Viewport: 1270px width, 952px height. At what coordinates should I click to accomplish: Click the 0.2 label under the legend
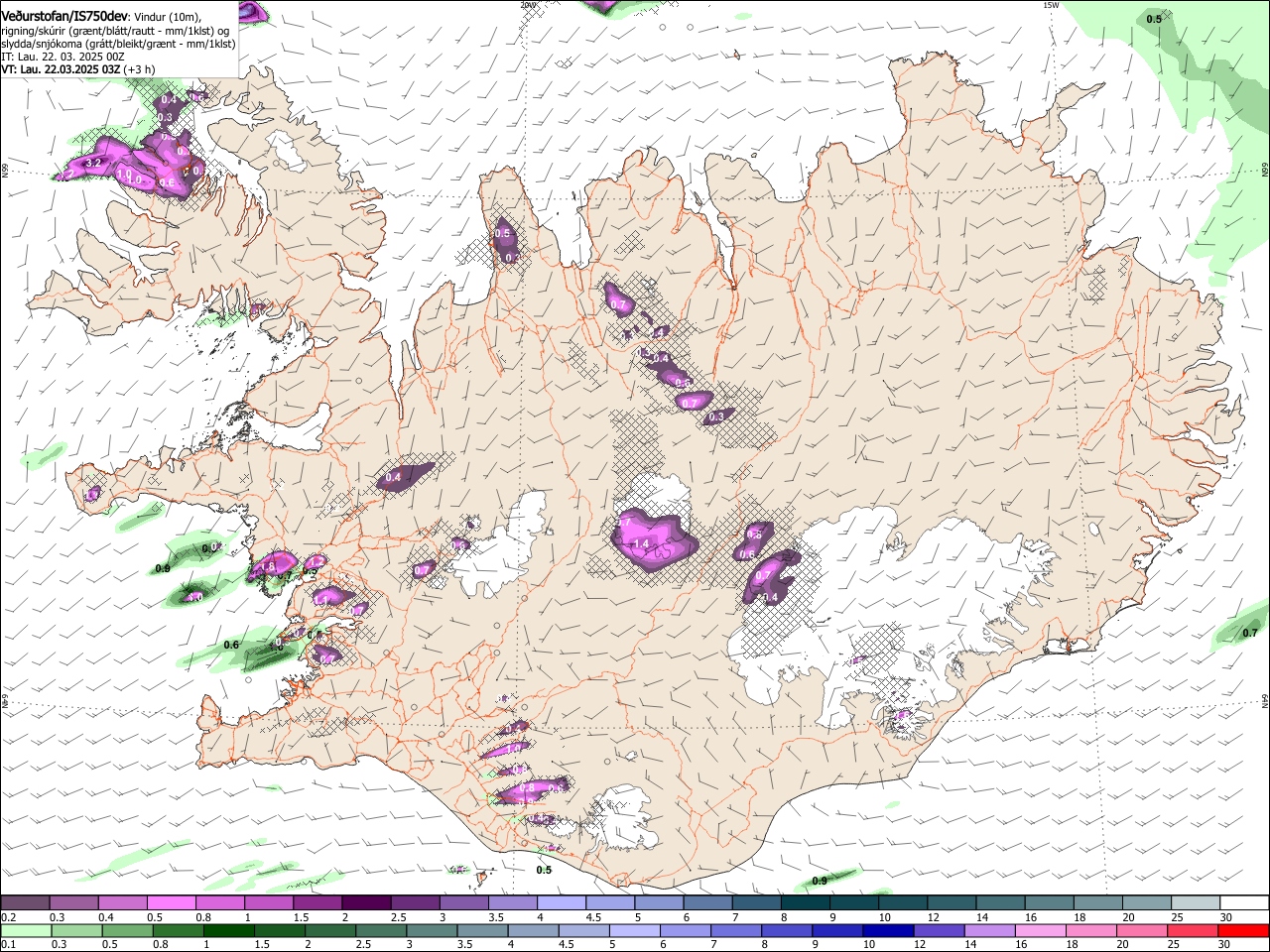[8, 917]
